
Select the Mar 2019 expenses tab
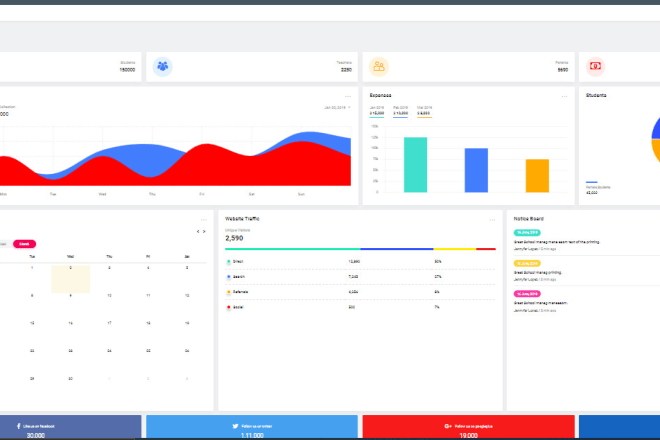pos(424,110)
